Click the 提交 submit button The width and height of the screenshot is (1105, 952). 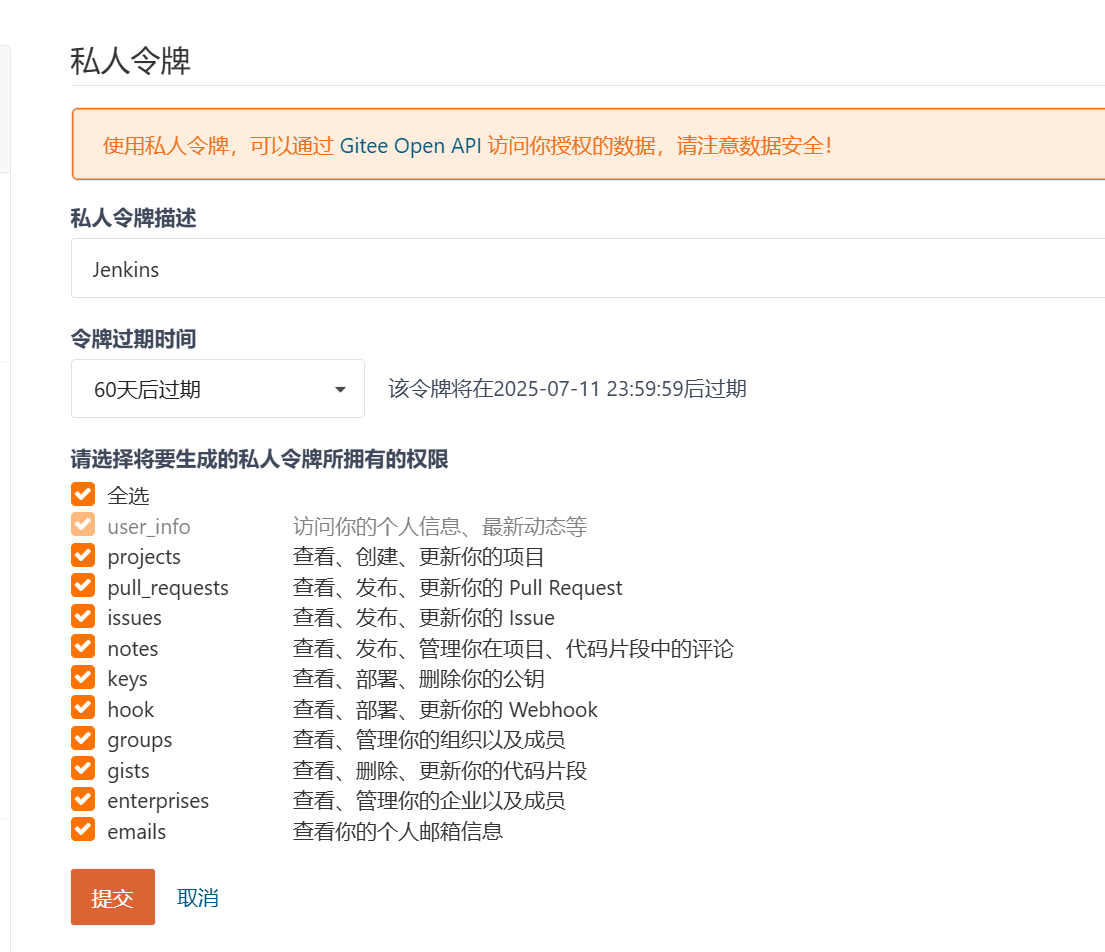[112, 897]
